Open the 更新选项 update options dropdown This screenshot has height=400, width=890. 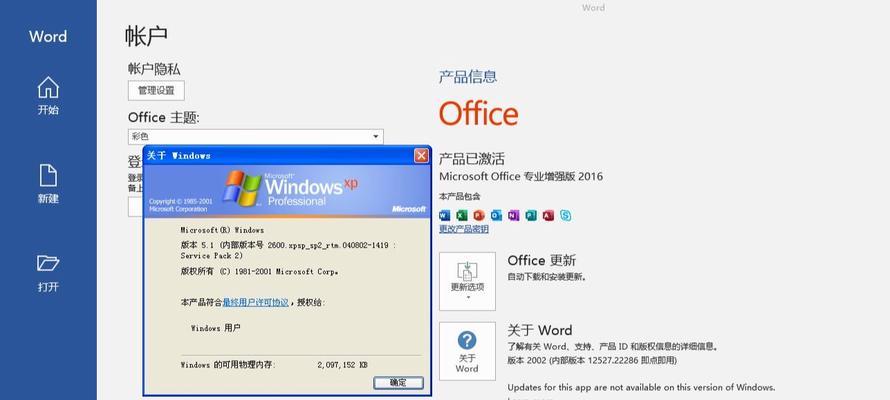click(467, 281)
